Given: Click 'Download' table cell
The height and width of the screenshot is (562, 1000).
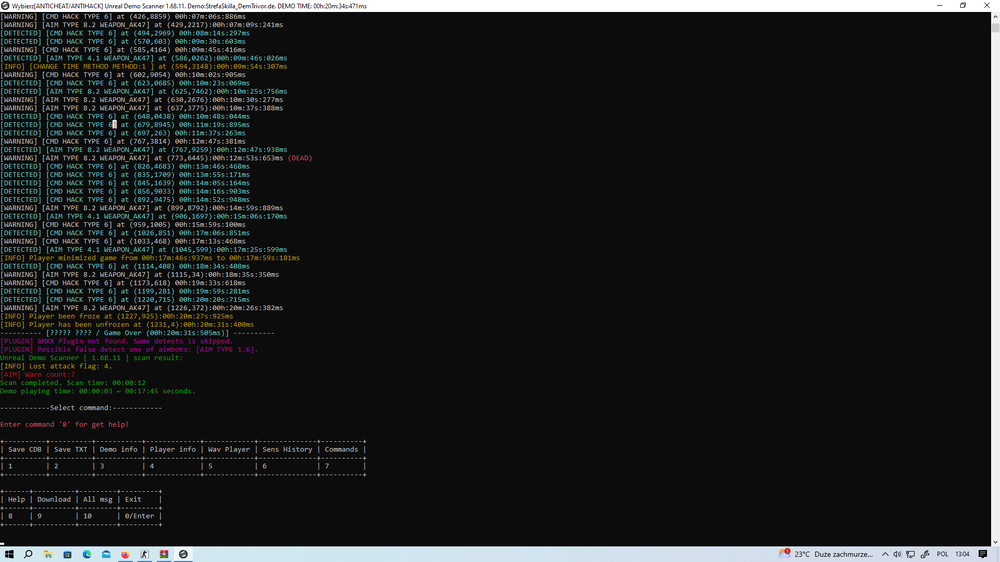Looking at the screenshot, I should coord(54,499).
